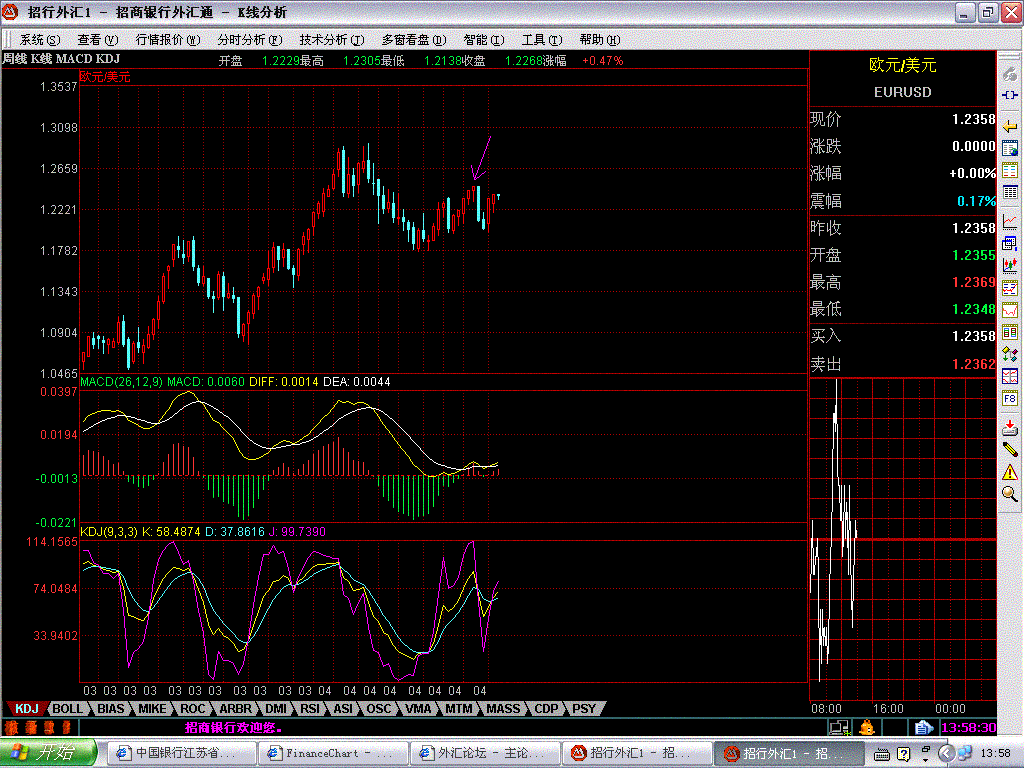The width and height of the screenshot is (1024, 768).
Task: Open the red line chart icon
Action: (1010, 221)
